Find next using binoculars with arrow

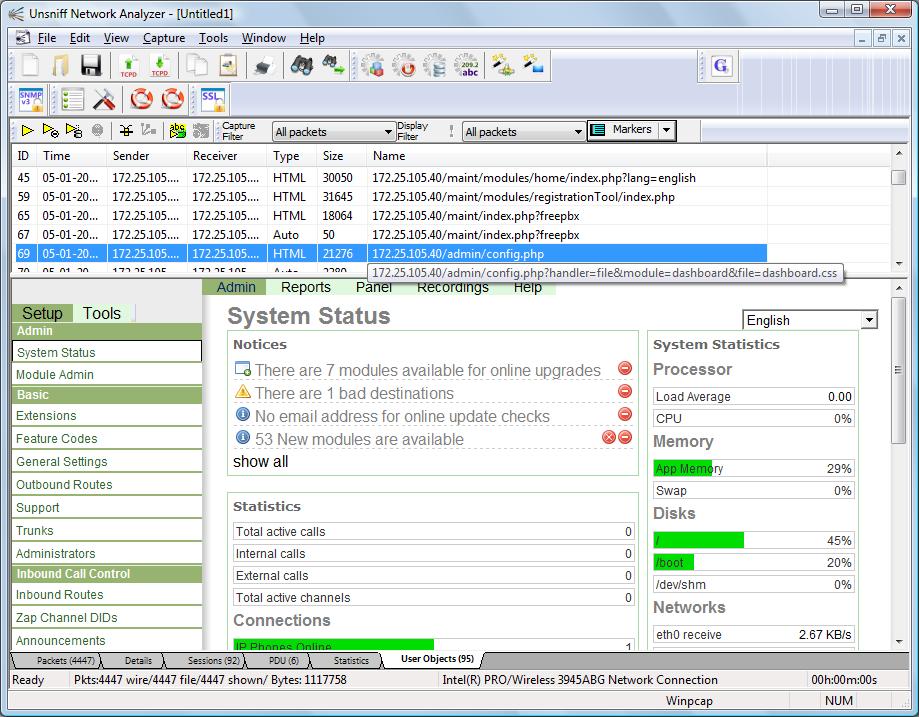pos(332,65)
